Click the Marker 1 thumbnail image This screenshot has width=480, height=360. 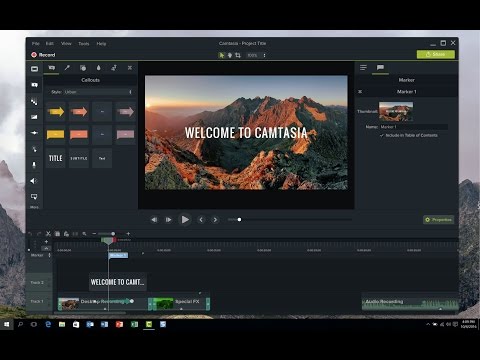click(396, 111)
